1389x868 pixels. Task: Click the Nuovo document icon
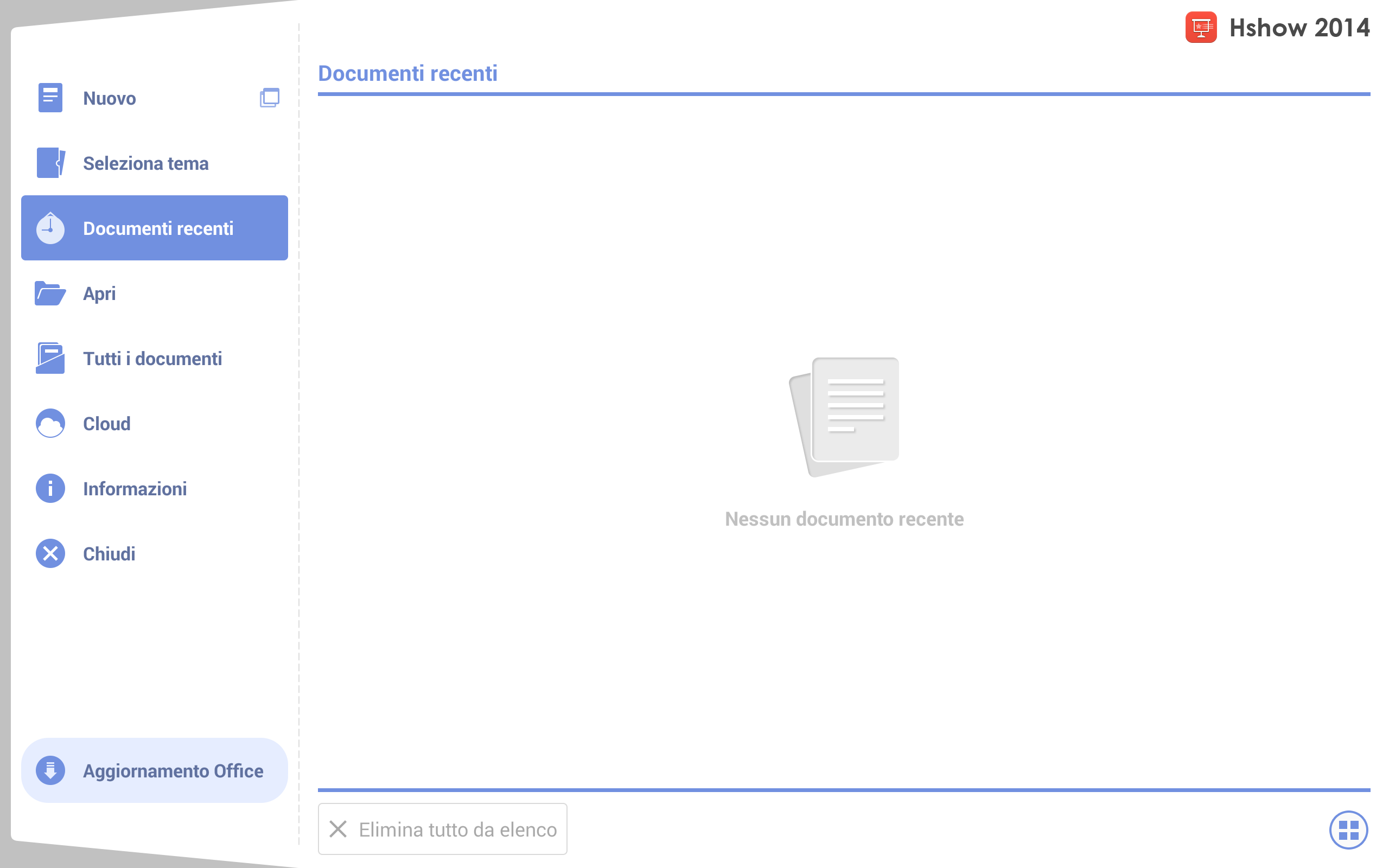50,98
